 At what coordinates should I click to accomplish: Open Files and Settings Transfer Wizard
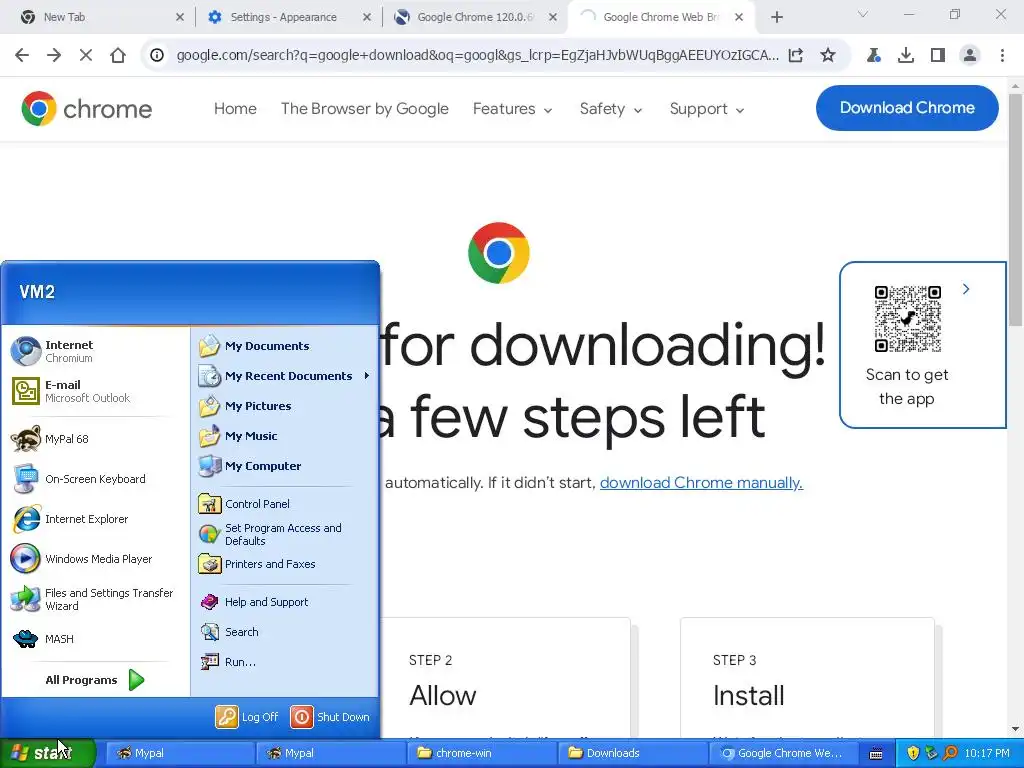[96, 599]
